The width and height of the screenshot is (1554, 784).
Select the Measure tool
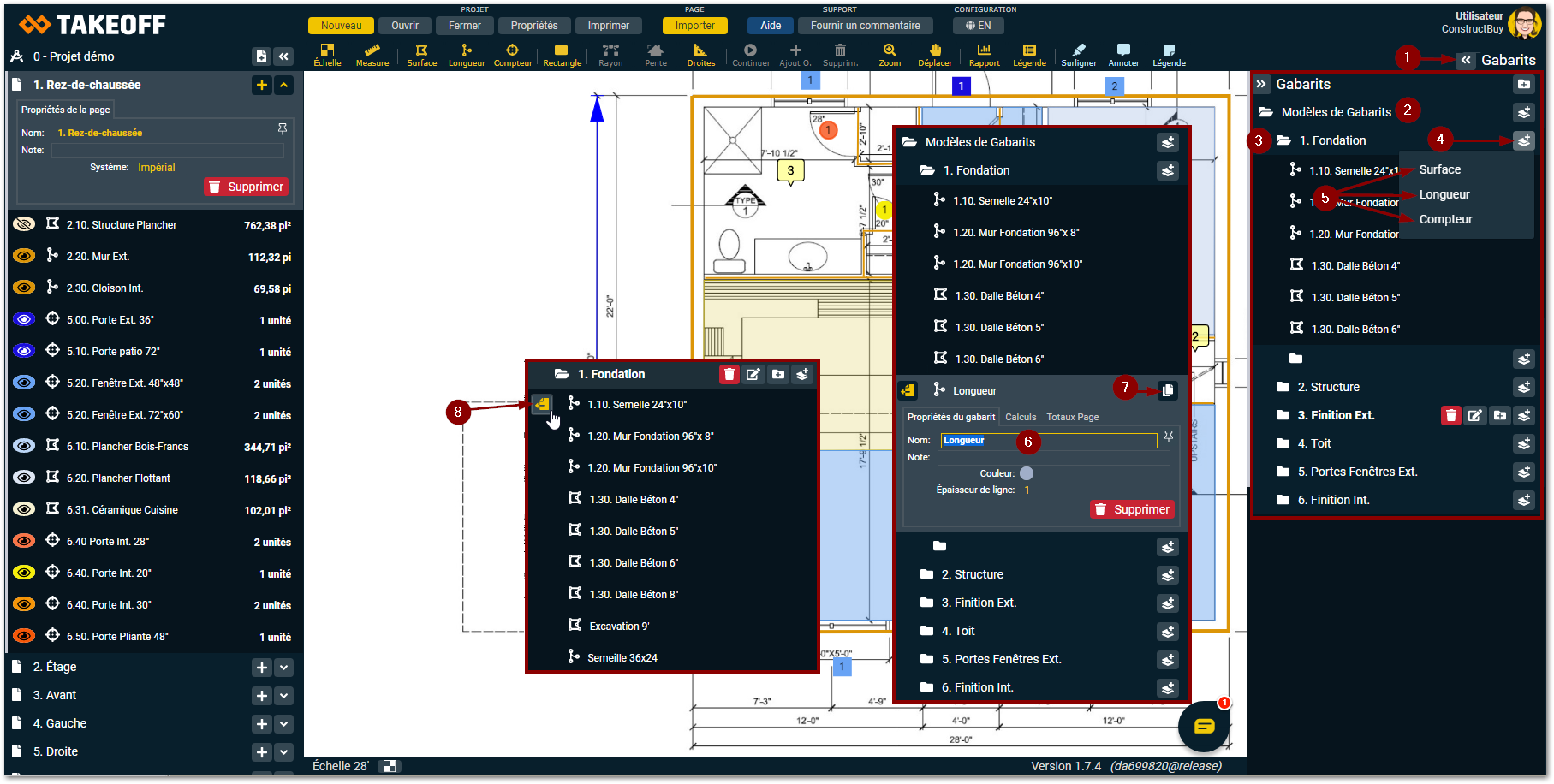pyautogui.click(x=372, y=55)
